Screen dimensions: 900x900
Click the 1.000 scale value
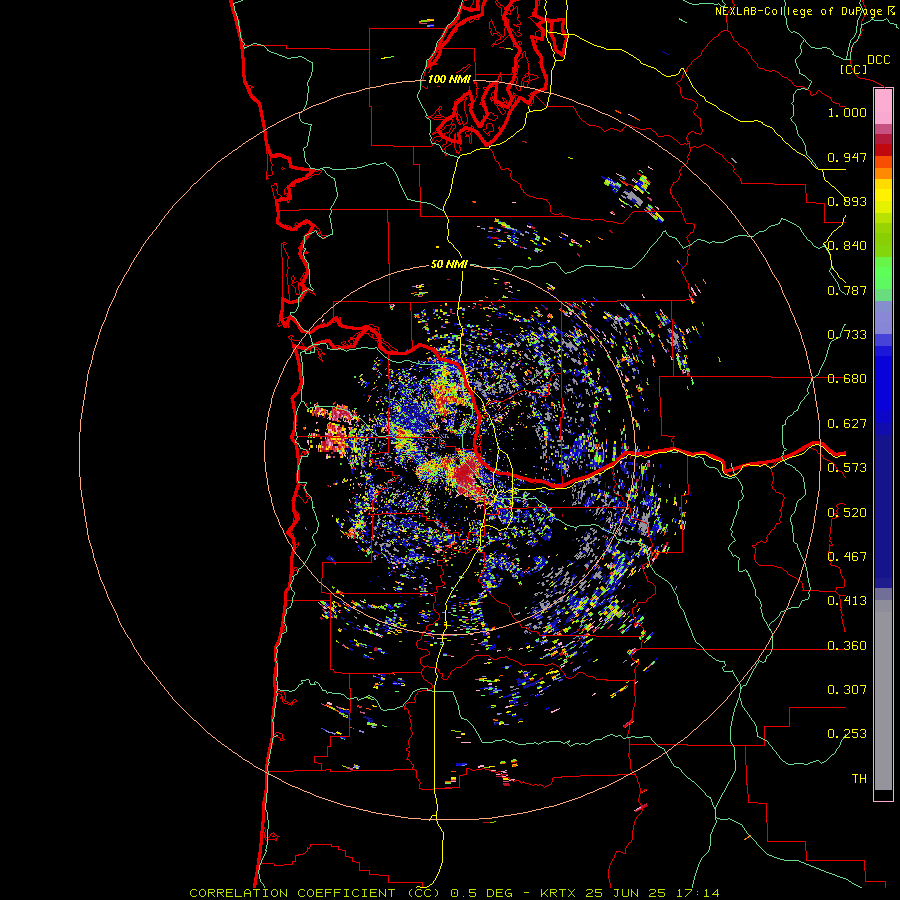847,112
